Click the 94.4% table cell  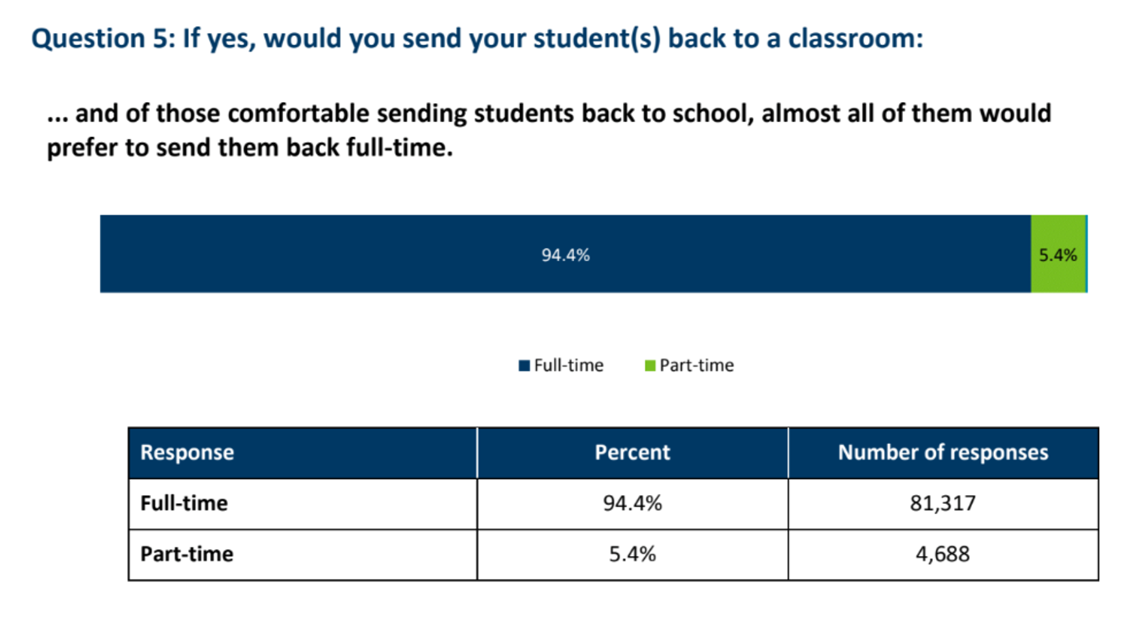point(633,504)
